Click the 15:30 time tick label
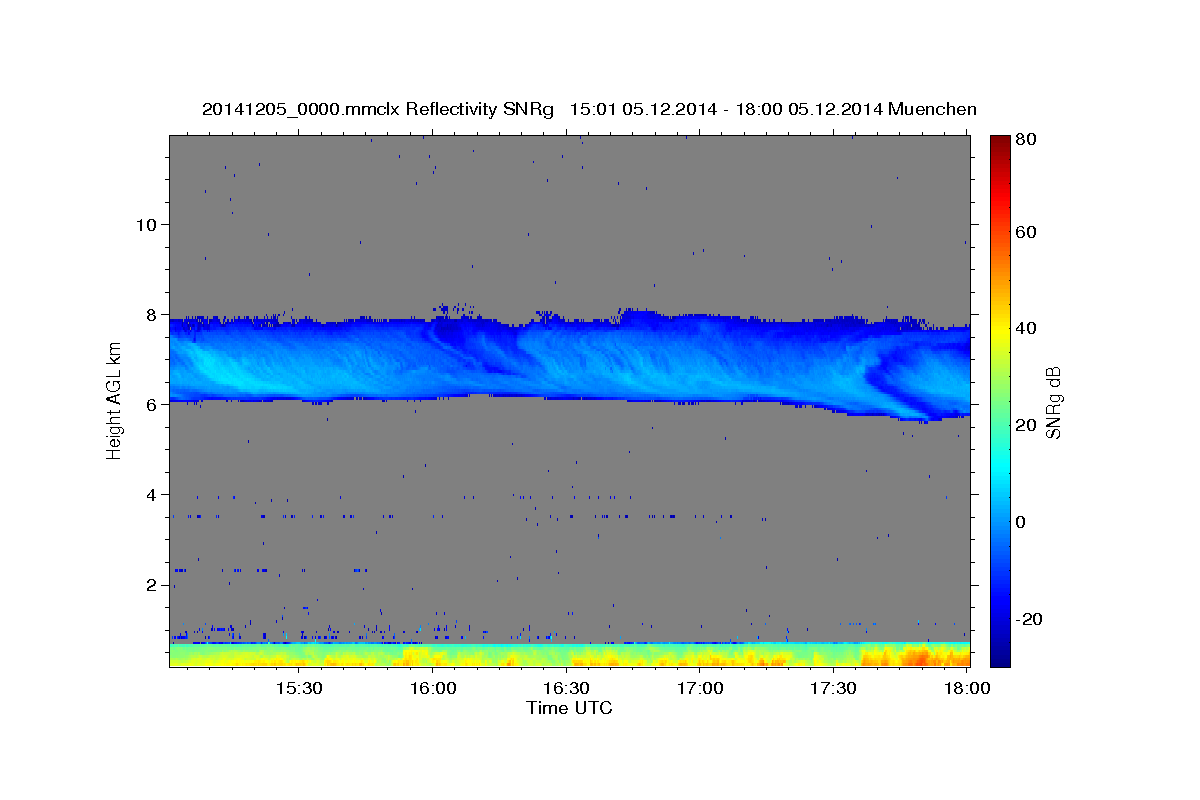 (299, 689)
